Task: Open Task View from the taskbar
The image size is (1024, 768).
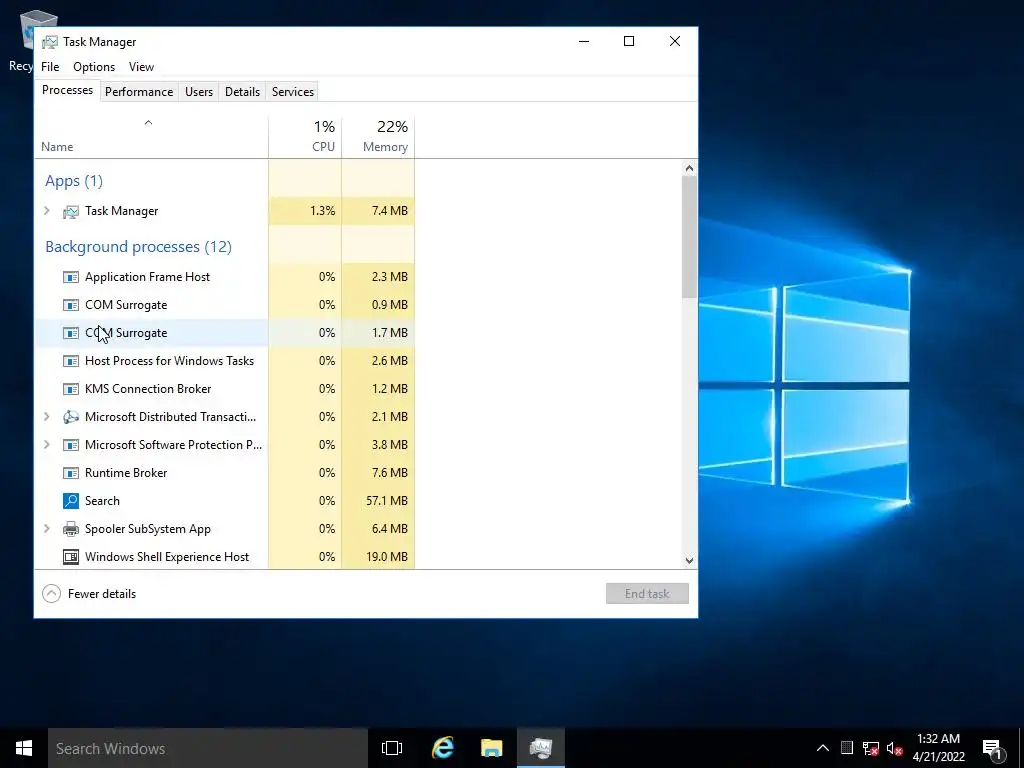Action: tap(392, 748)
